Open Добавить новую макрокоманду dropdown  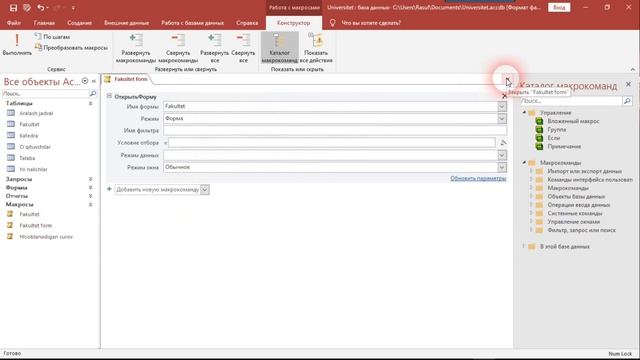205,190
